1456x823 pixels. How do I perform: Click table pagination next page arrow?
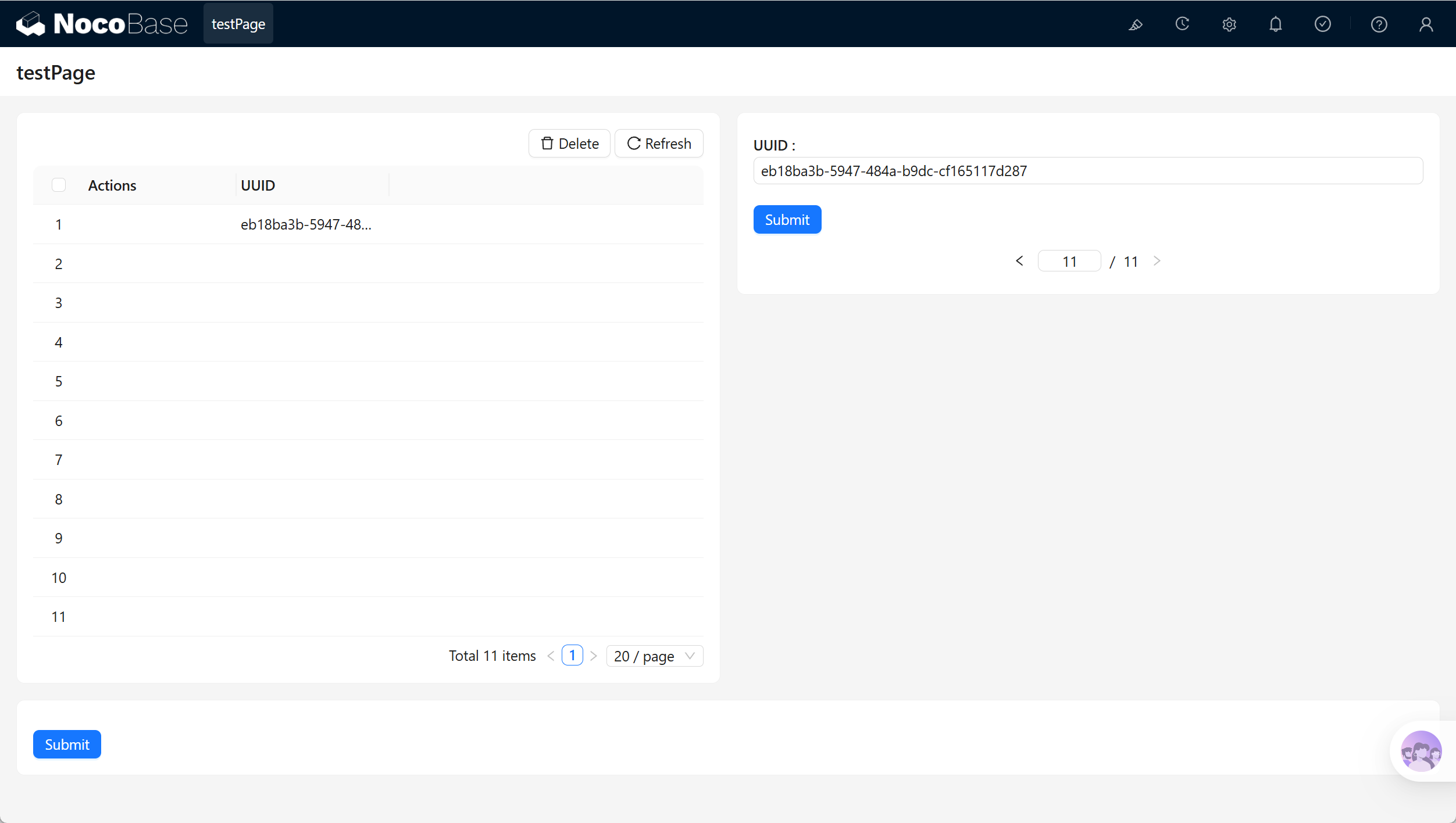click(594, 656)
